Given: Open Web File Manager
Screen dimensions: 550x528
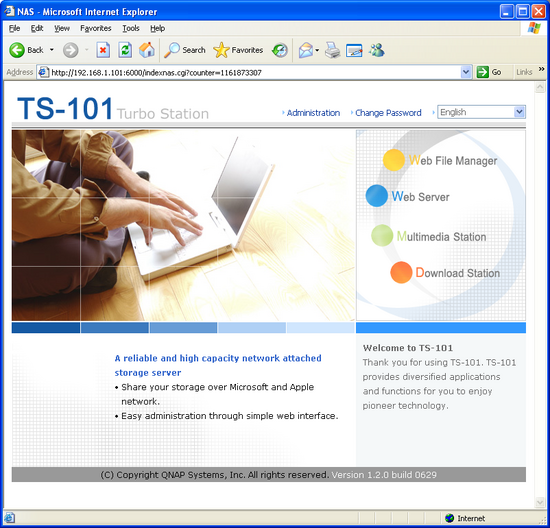Looking at the screenshot, I should pos(453,160).
